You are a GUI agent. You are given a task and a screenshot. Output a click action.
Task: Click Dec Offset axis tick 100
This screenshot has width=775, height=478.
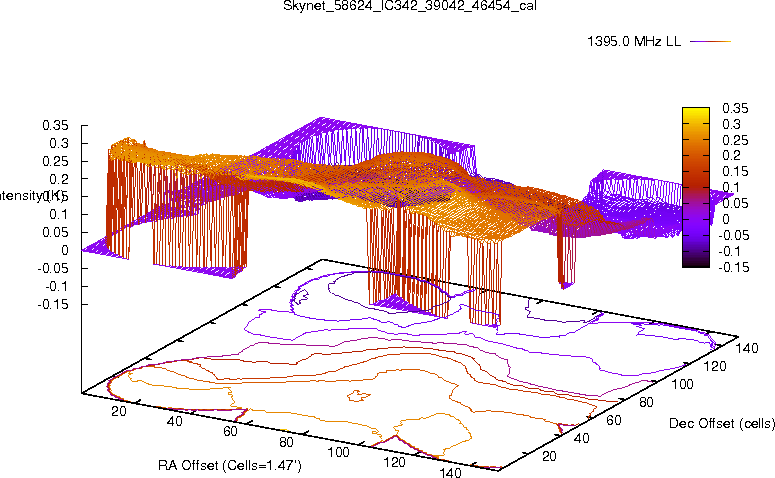(682, 385)
